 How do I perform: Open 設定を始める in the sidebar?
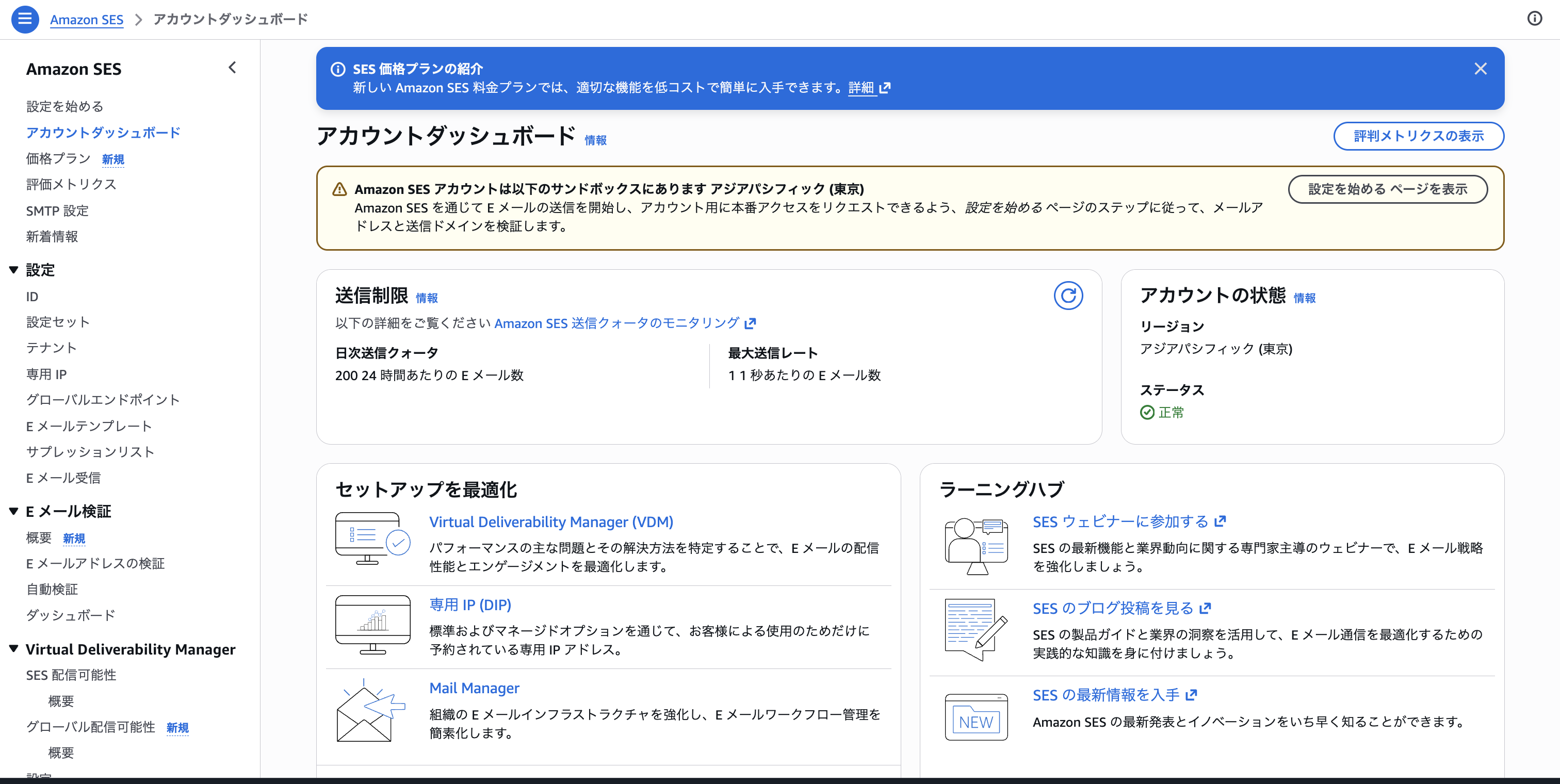65,107
